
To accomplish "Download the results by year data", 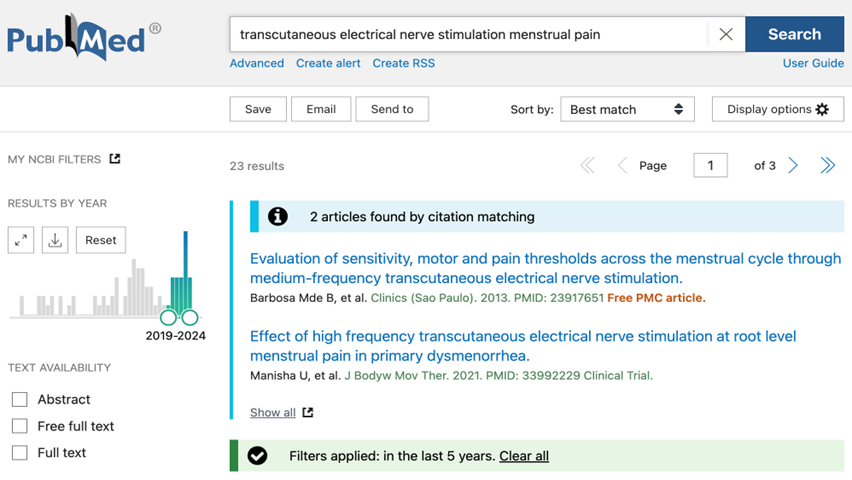I will coord(55,240).
